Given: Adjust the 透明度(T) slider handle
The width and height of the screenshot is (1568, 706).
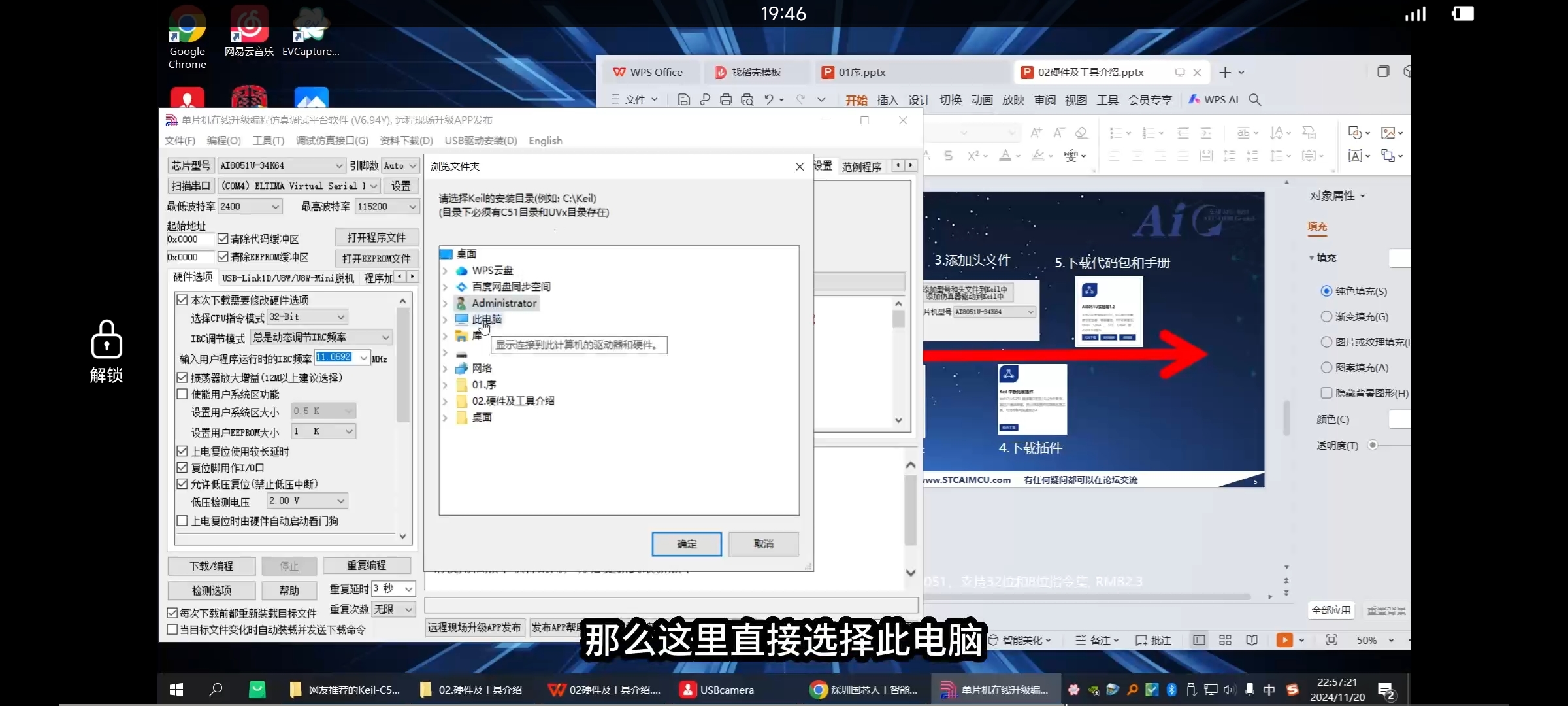Looking at the screenshot, I should tap(1373, 445).
